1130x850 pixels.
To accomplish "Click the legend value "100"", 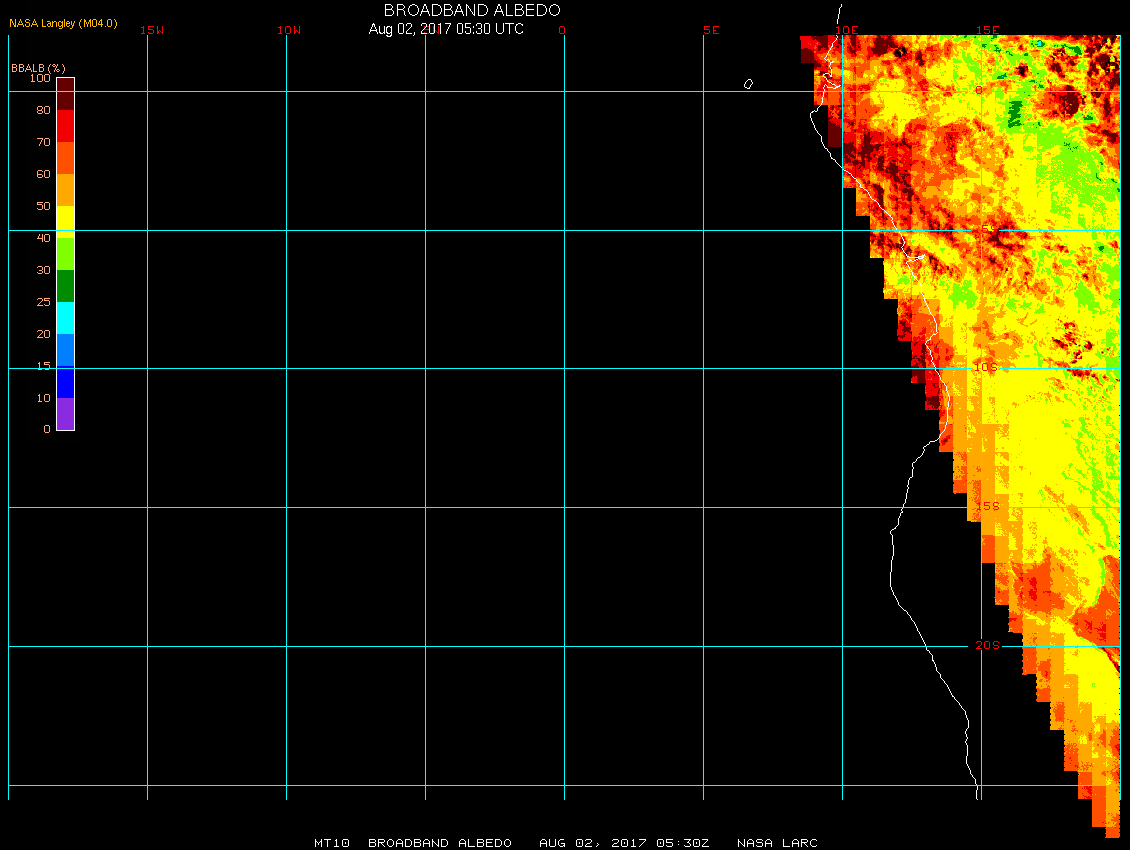I will (x=40, y=78).
